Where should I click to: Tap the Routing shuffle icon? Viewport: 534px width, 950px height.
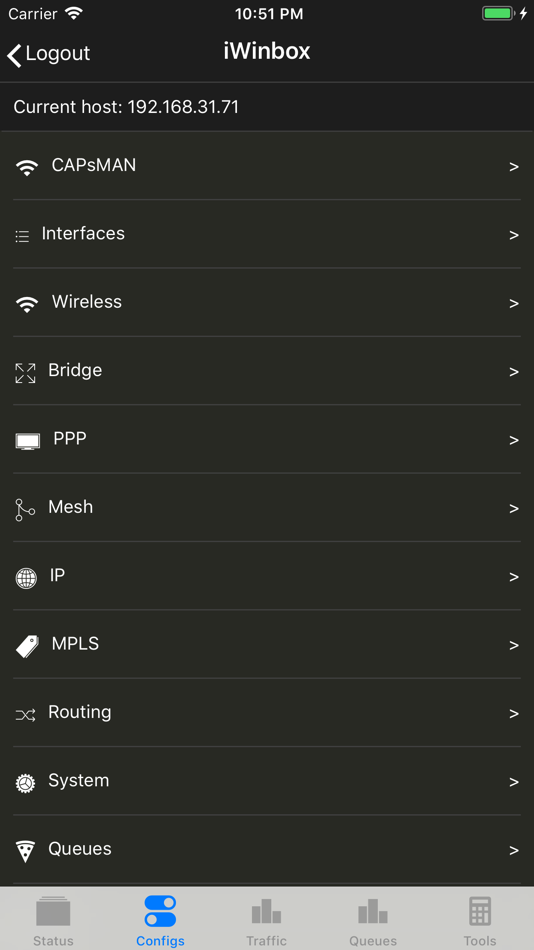[25, 715]
